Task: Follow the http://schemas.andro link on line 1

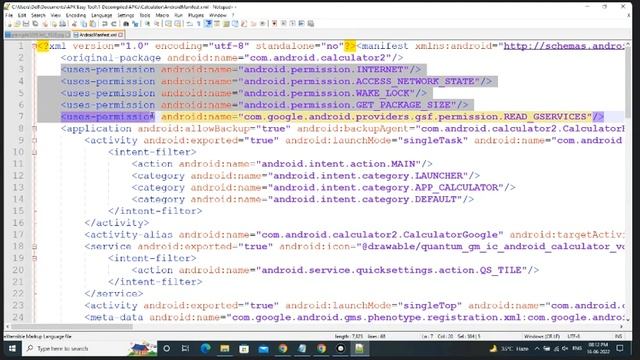Action: [564, 46]
